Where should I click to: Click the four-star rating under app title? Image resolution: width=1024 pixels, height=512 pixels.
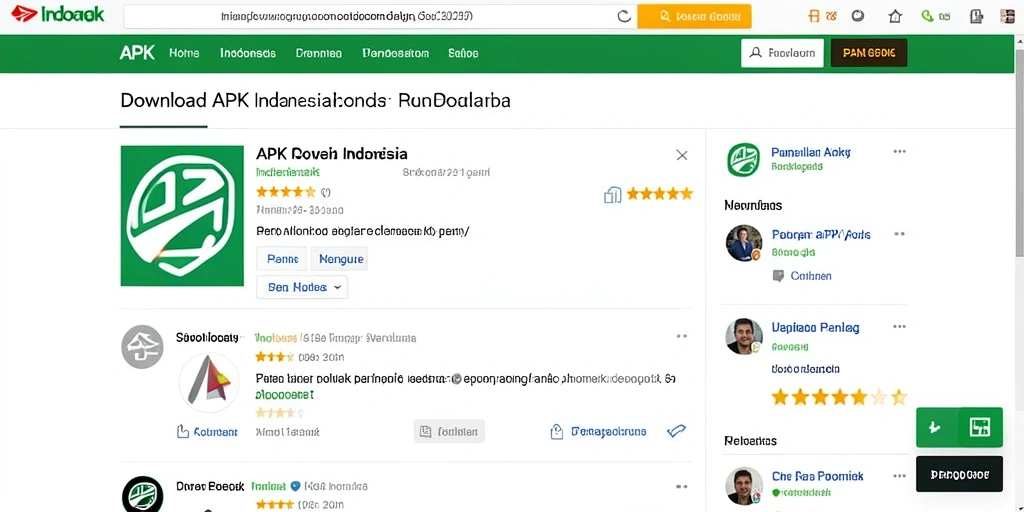click(x=286, y=192)
